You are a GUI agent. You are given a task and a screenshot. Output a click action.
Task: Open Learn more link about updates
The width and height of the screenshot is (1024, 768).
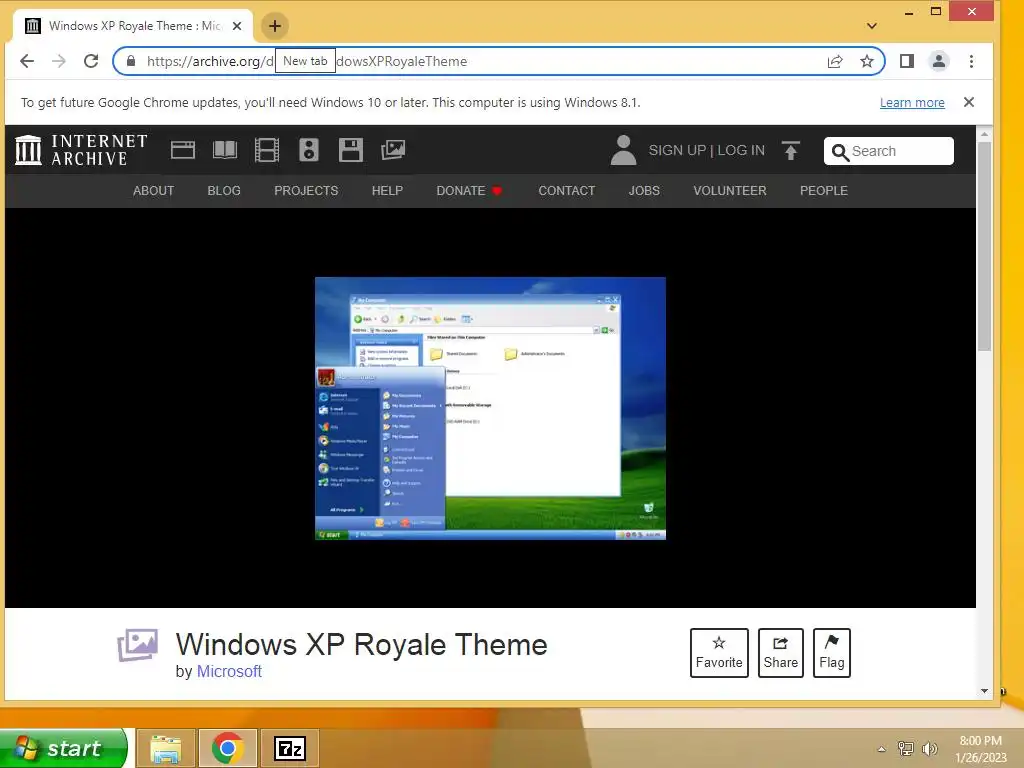912,103
